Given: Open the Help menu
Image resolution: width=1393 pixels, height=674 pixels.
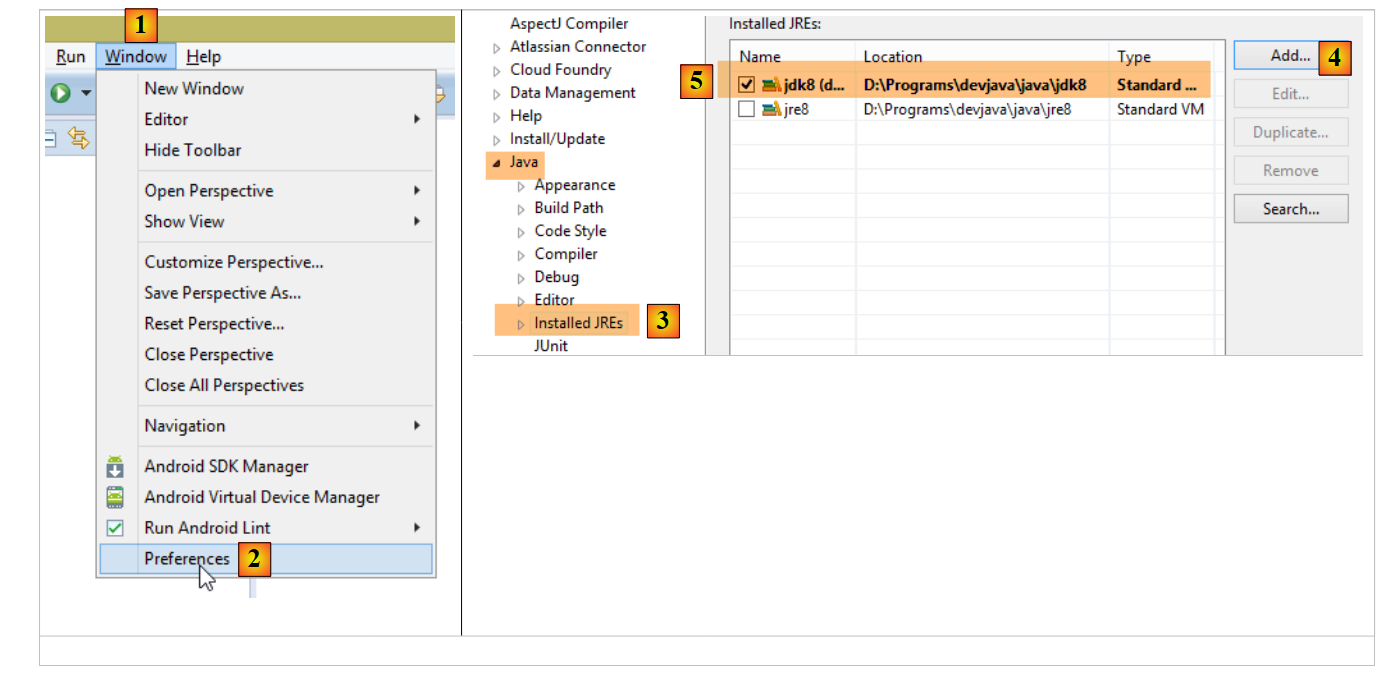Looking at the screenshot, I should point(204,57).
